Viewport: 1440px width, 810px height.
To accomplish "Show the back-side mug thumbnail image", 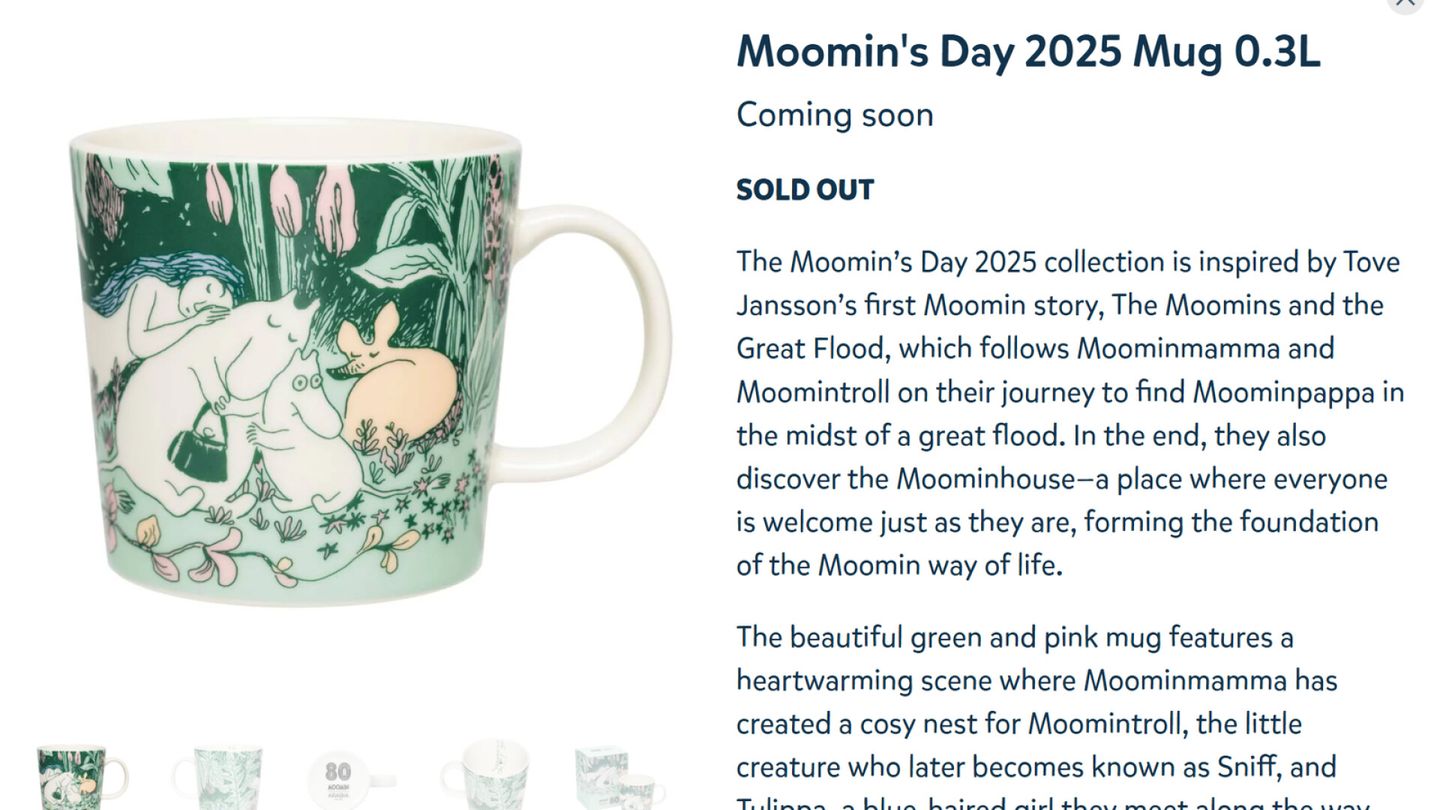I will pyautogui.click(x=217, y=777).
